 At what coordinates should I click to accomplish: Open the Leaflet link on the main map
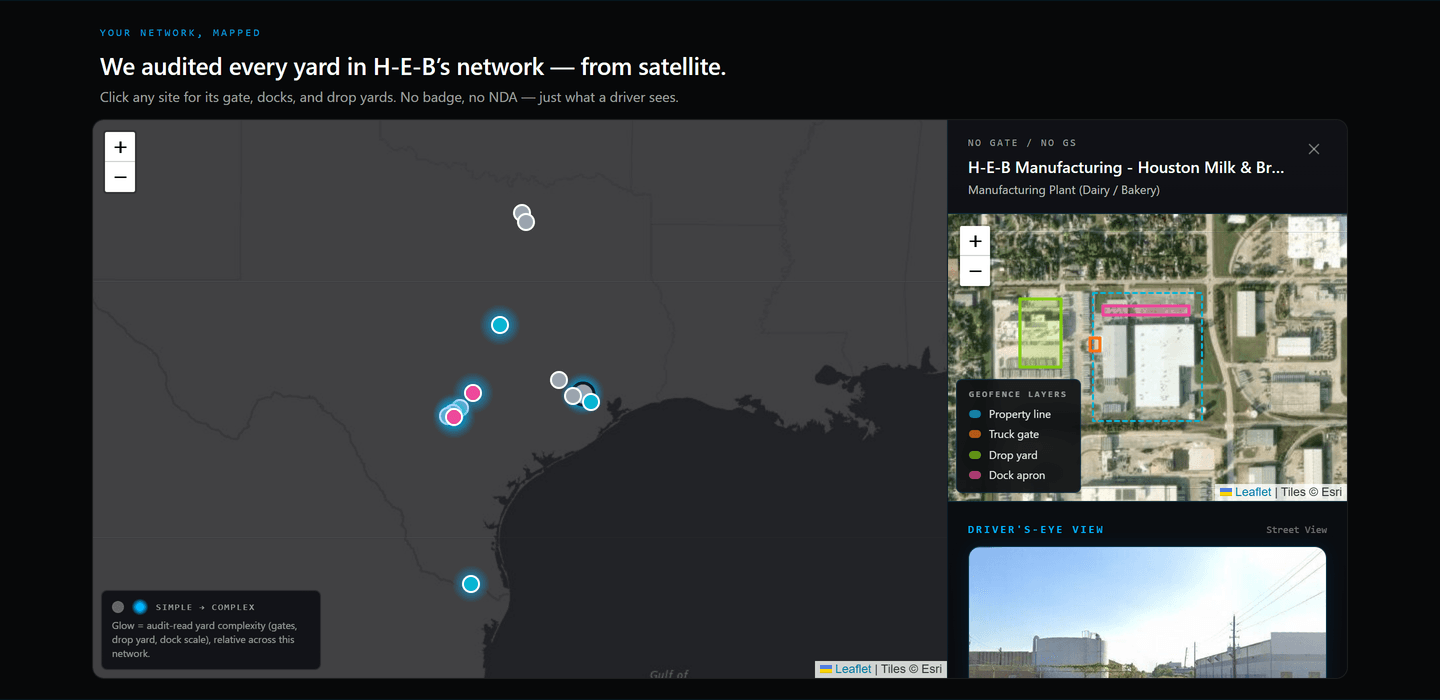coord(853,669)
